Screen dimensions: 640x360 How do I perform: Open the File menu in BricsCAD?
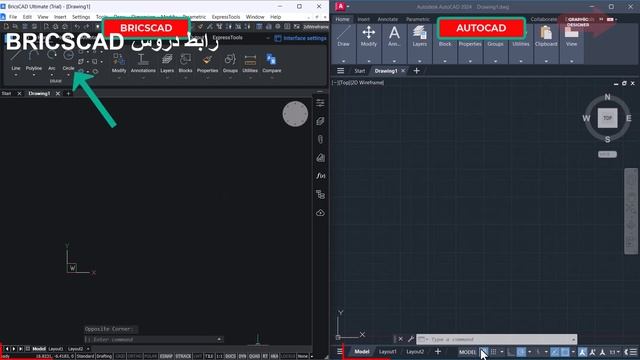tap(13, 17)
